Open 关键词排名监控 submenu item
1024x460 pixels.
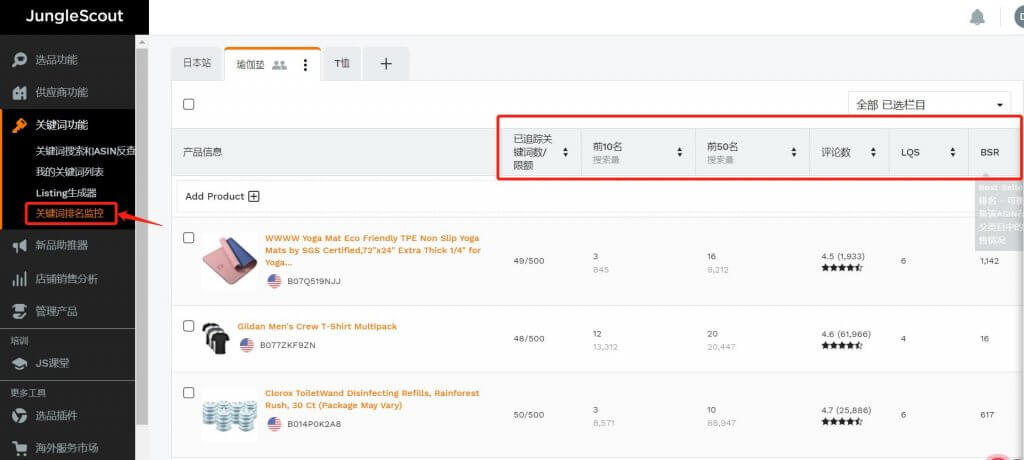point(71,213)
